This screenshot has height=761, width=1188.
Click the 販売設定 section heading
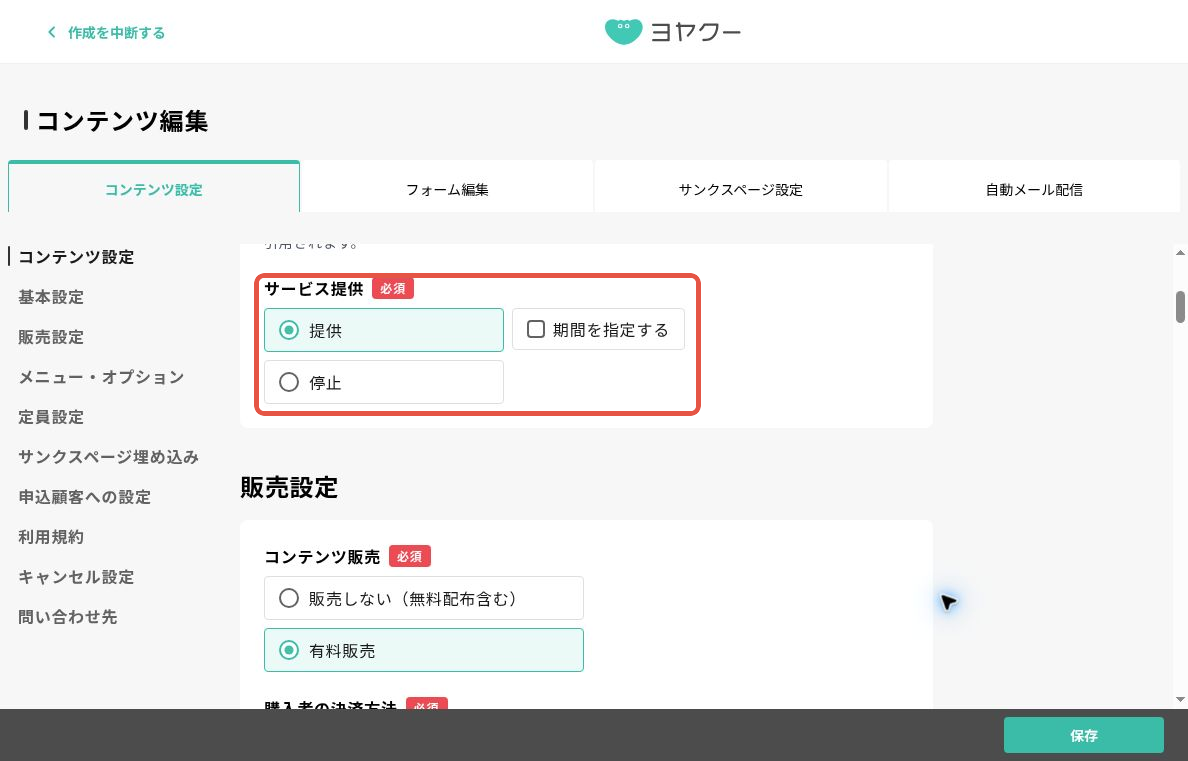289,487
